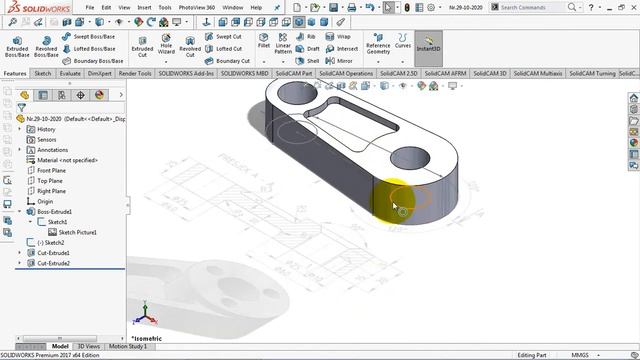The height and width of the screenshot is (360, 640).
Task: Select the Extruded Boss/Base tool
Action: (17, 47)
